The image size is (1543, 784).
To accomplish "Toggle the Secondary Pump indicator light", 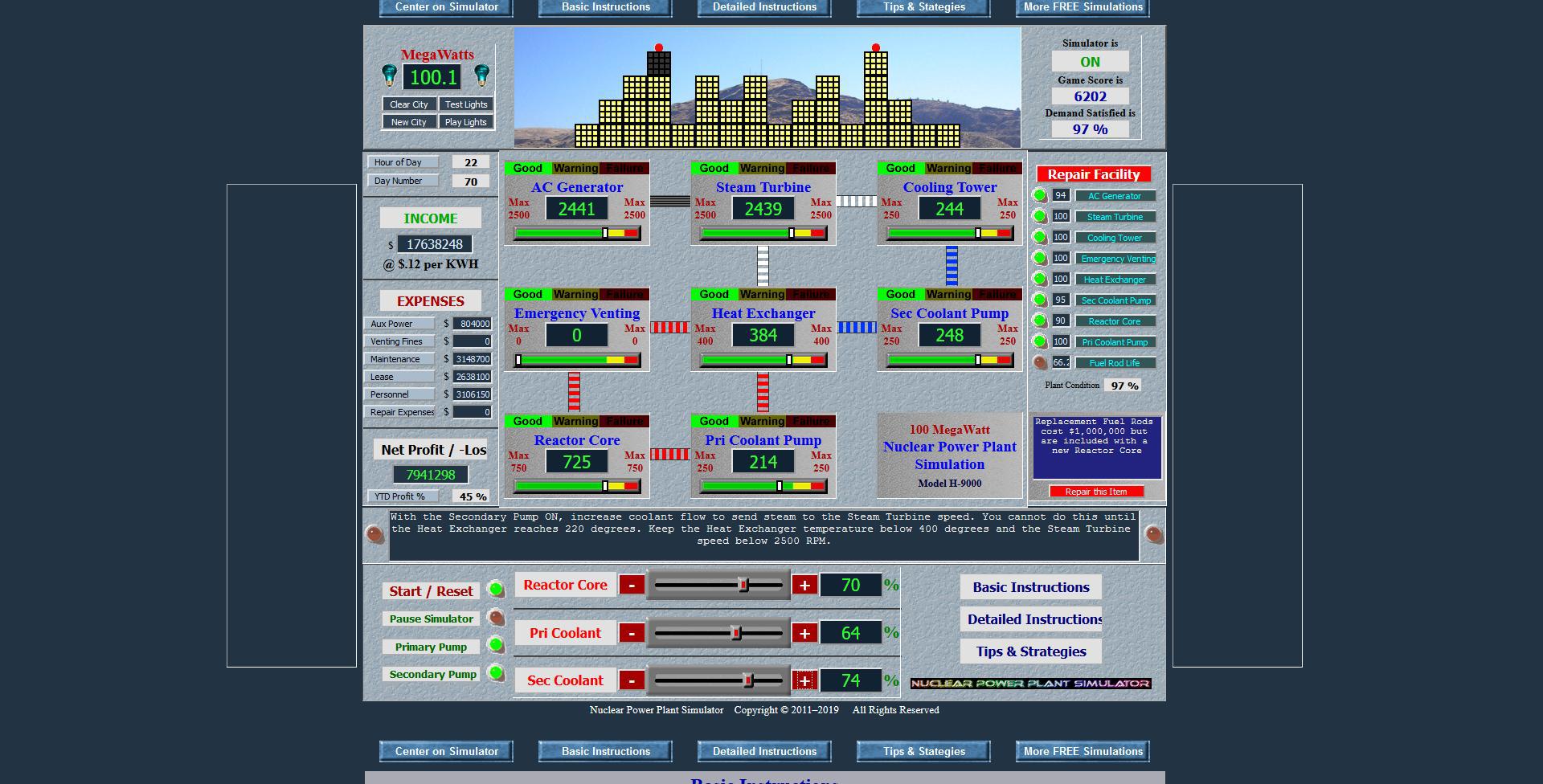I will tap(497, 675).
